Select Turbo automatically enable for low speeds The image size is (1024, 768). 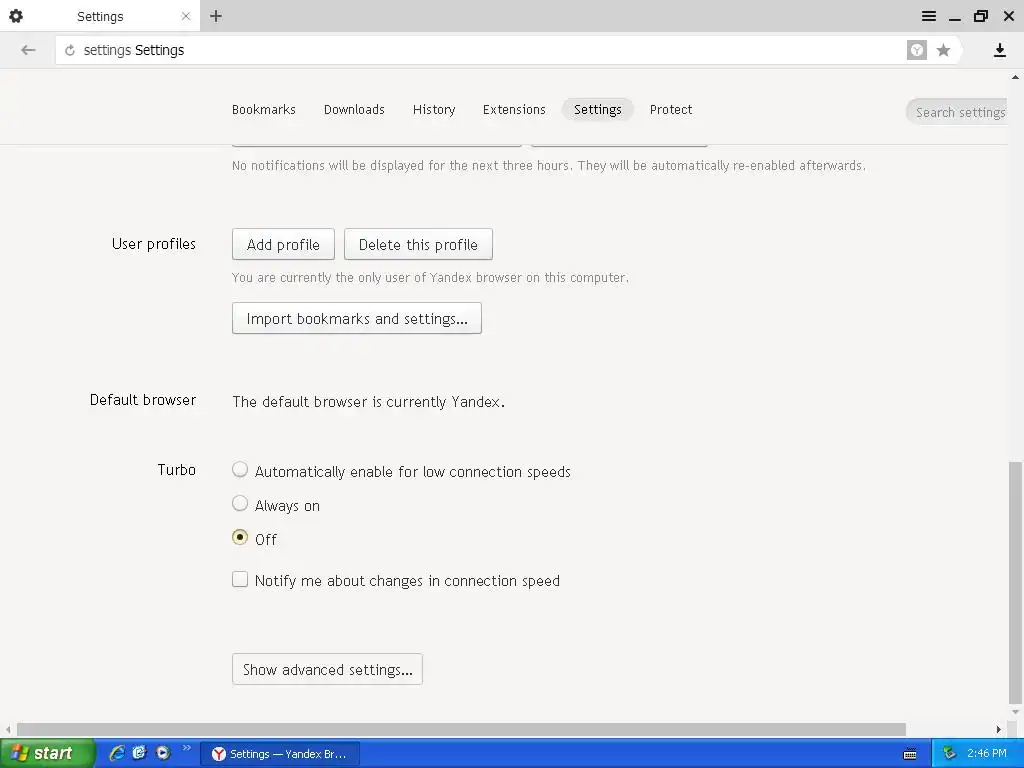pyautogui.click(x=240, y=470)
